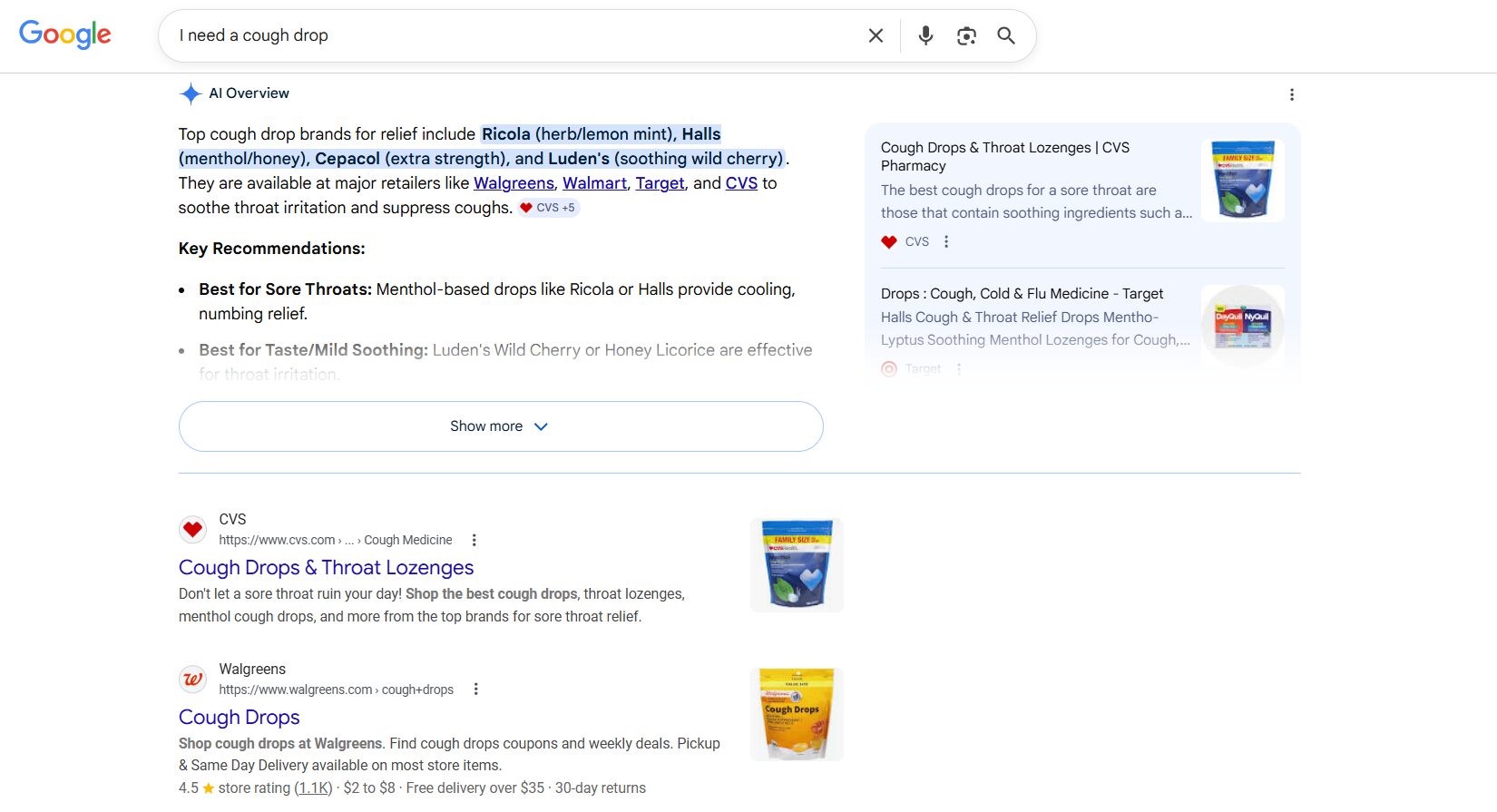Click Target logo in source card
Viewport: 1497px width, 812px height.
point(889,368)
